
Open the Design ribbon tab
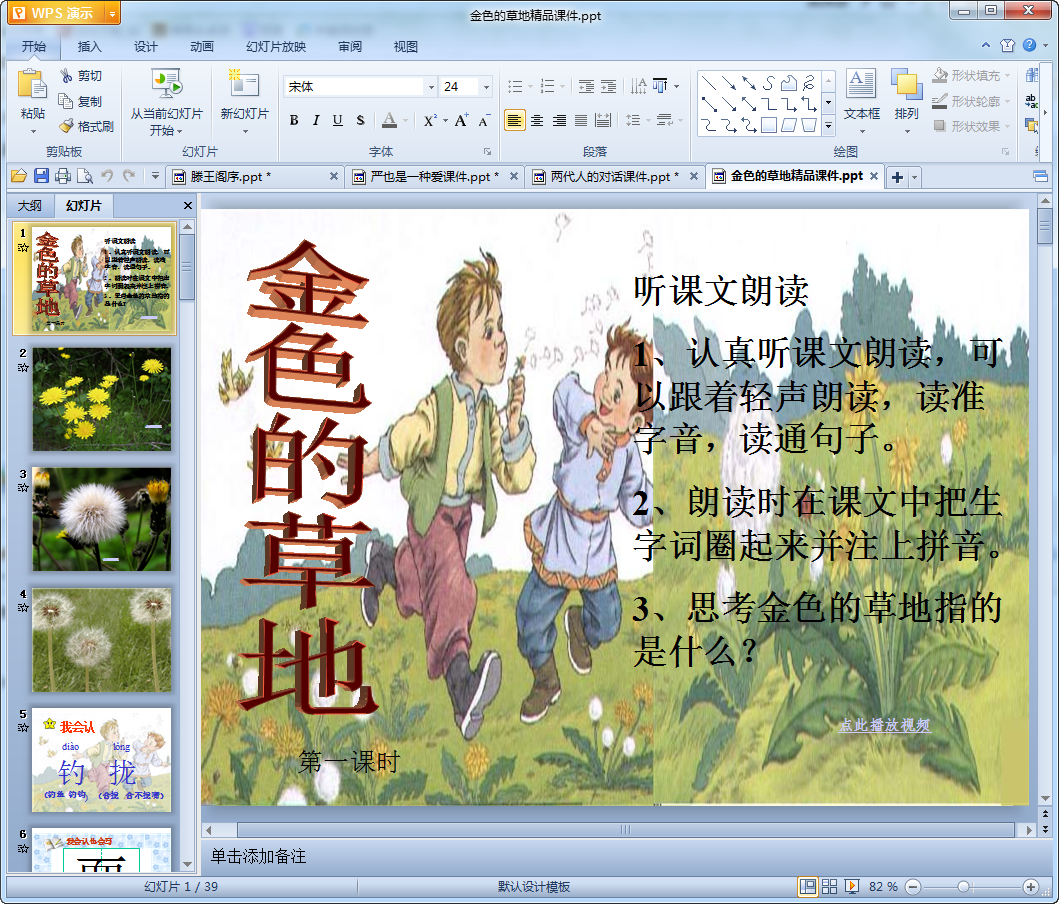[145, 47]
